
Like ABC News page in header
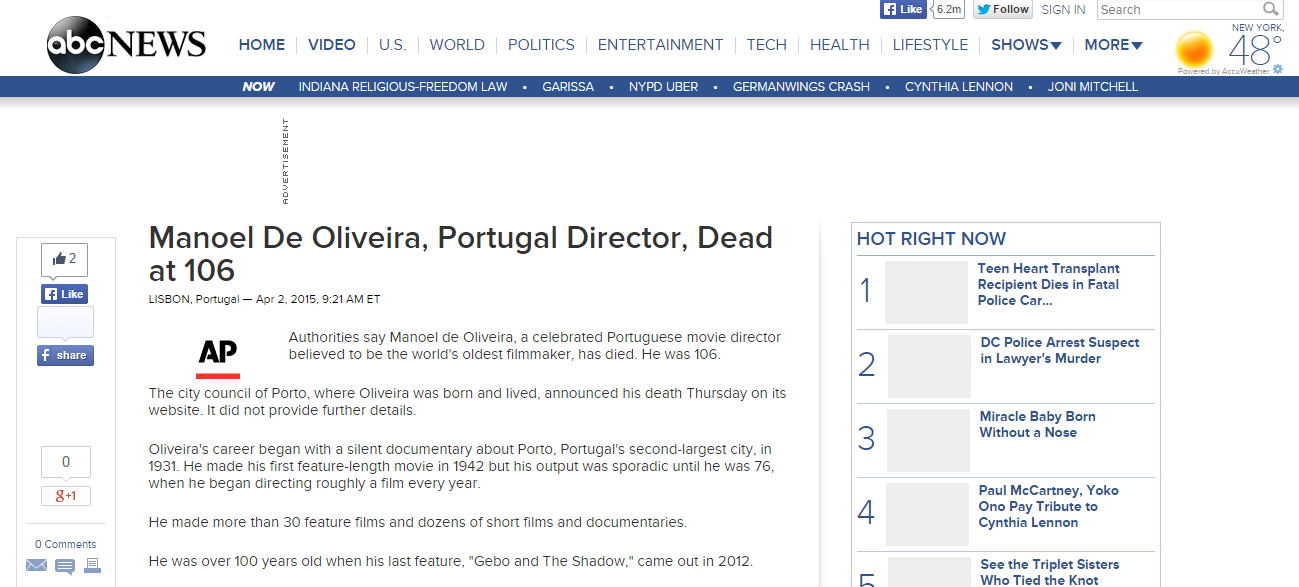point(903,9)
